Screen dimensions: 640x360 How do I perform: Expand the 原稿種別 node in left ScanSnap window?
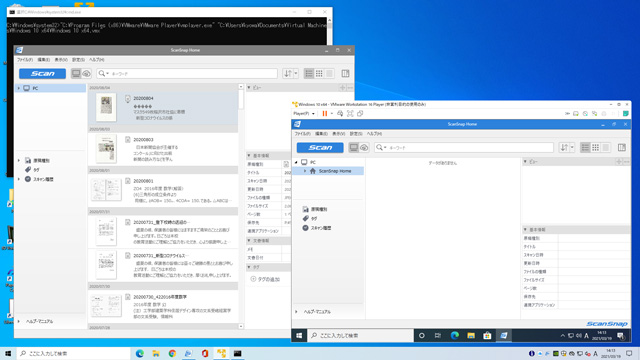pos(18,160)
